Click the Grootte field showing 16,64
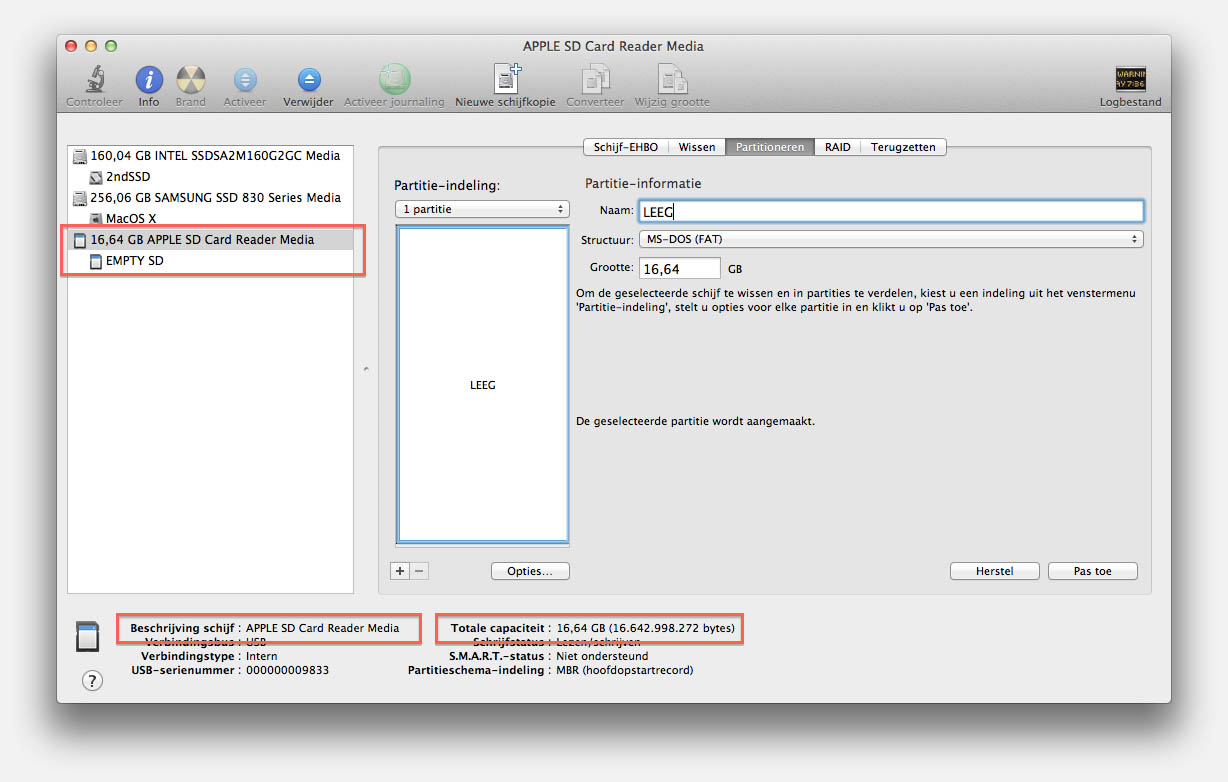The height and width of the screenshot is (782, 1228). click(x=680, y=269)
